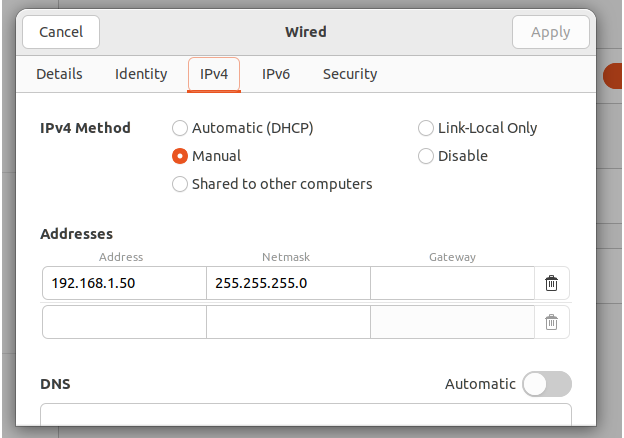This screenshot has width=624, height=438.
Task: Open the Security tab
Action: tap(350, 74)
